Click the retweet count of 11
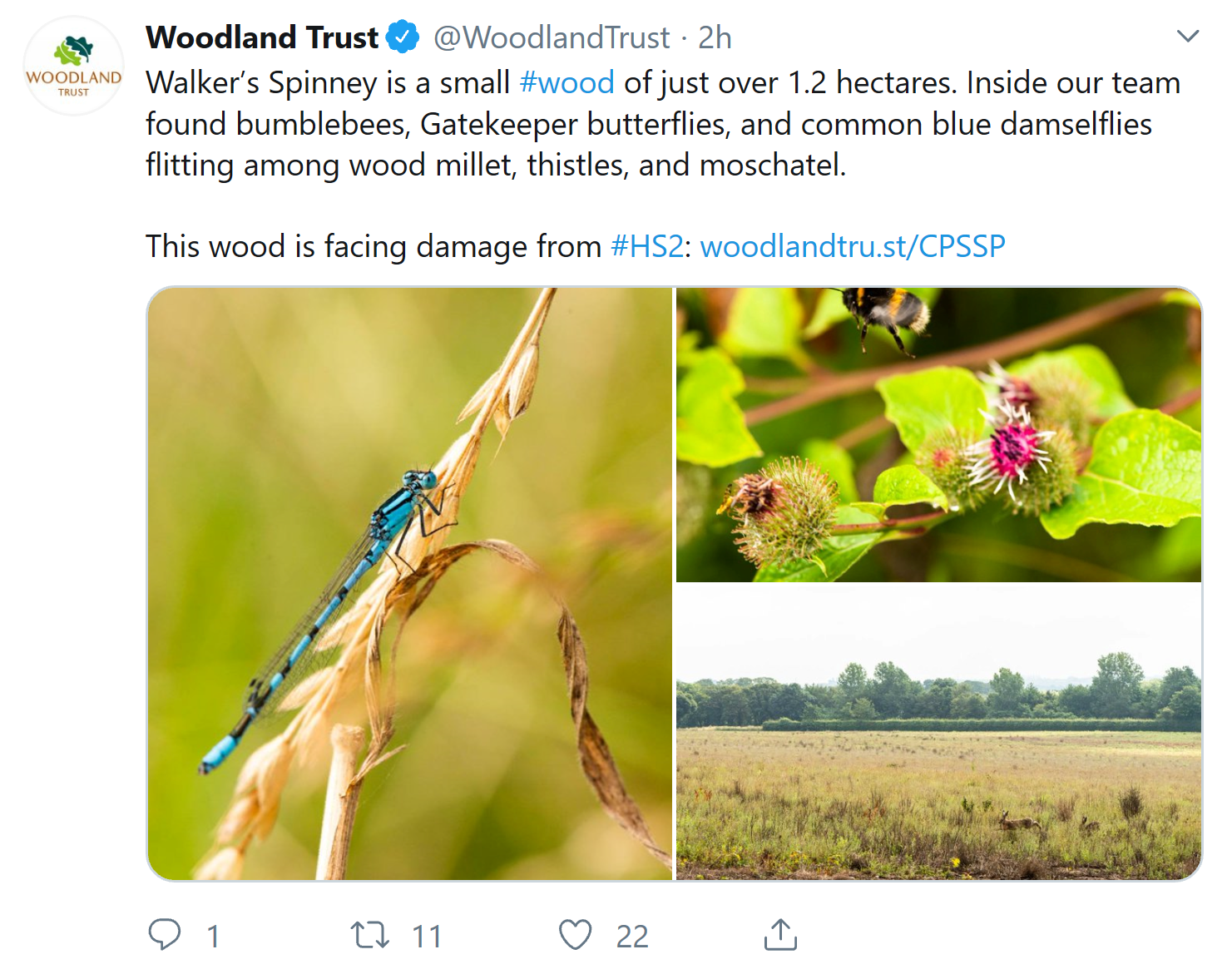 [x=427, y=937]
